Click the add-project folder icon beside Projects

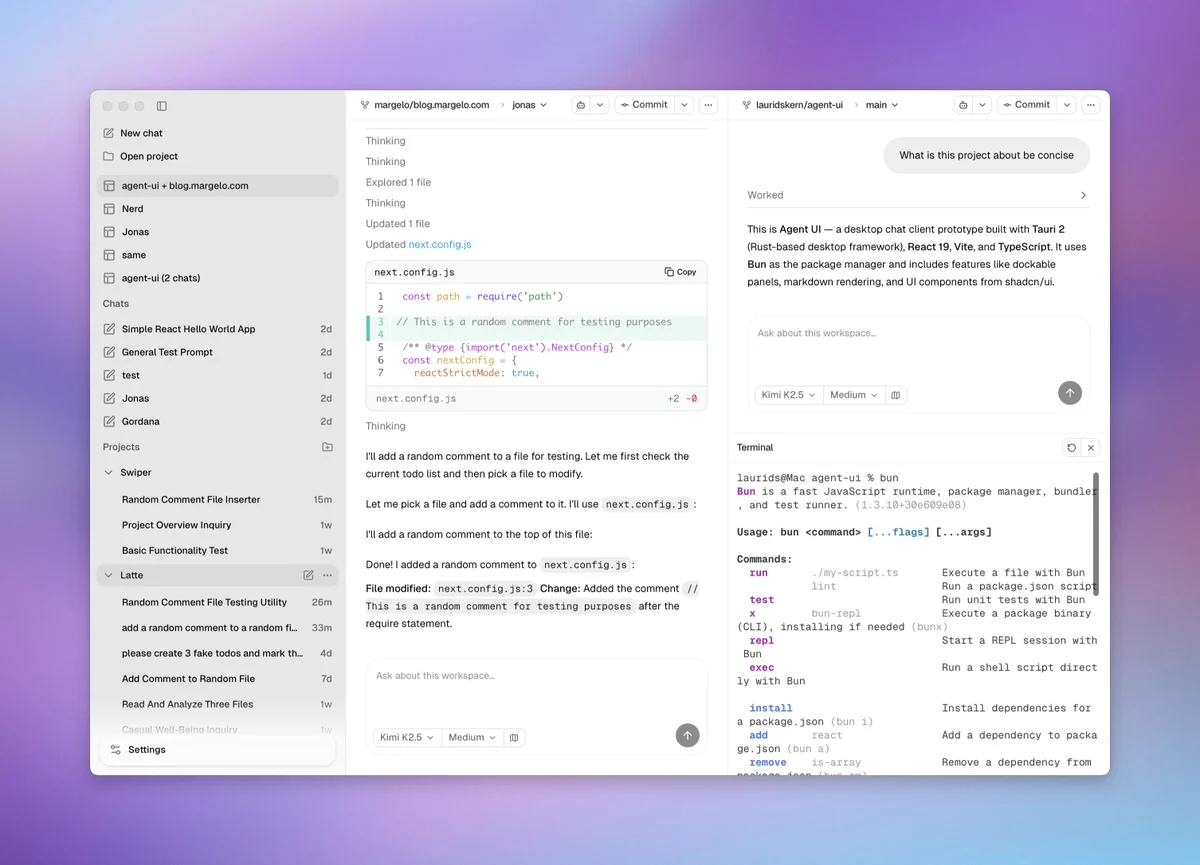click(x=327, y=447)
